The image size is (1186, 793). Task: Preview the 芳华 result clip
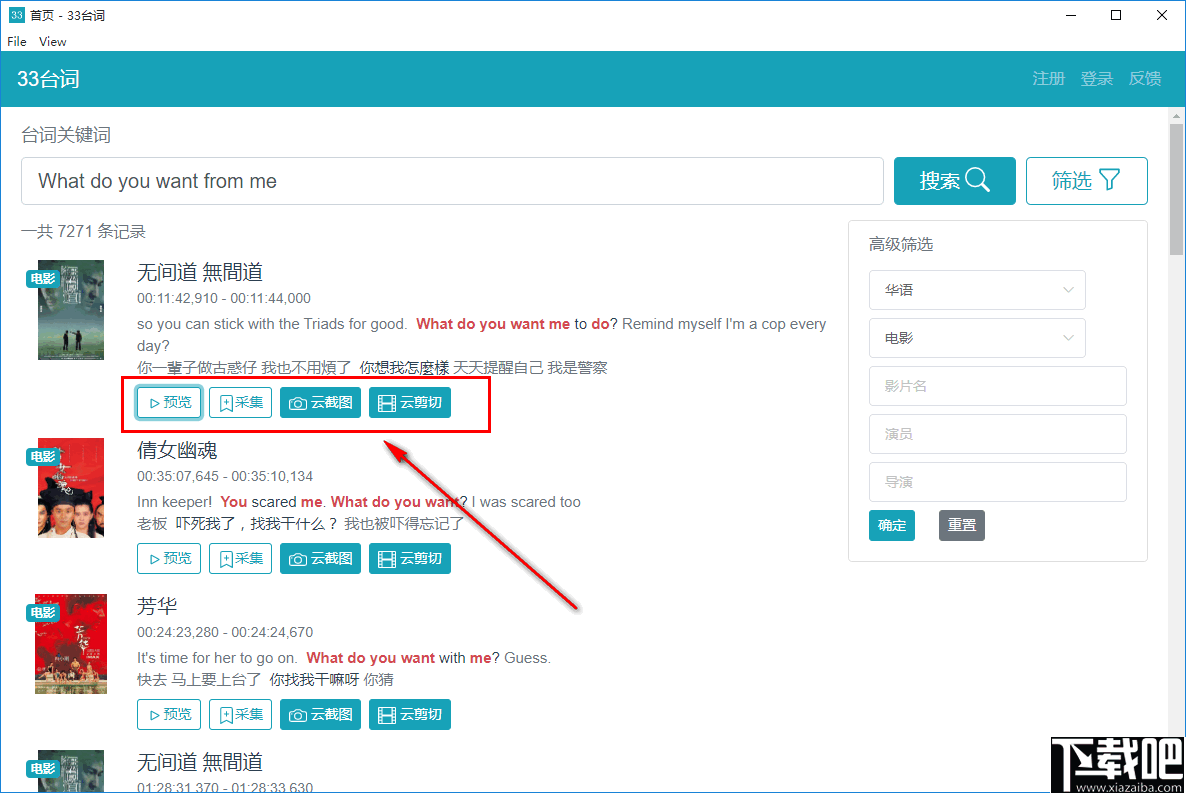[x=169, y=714]
